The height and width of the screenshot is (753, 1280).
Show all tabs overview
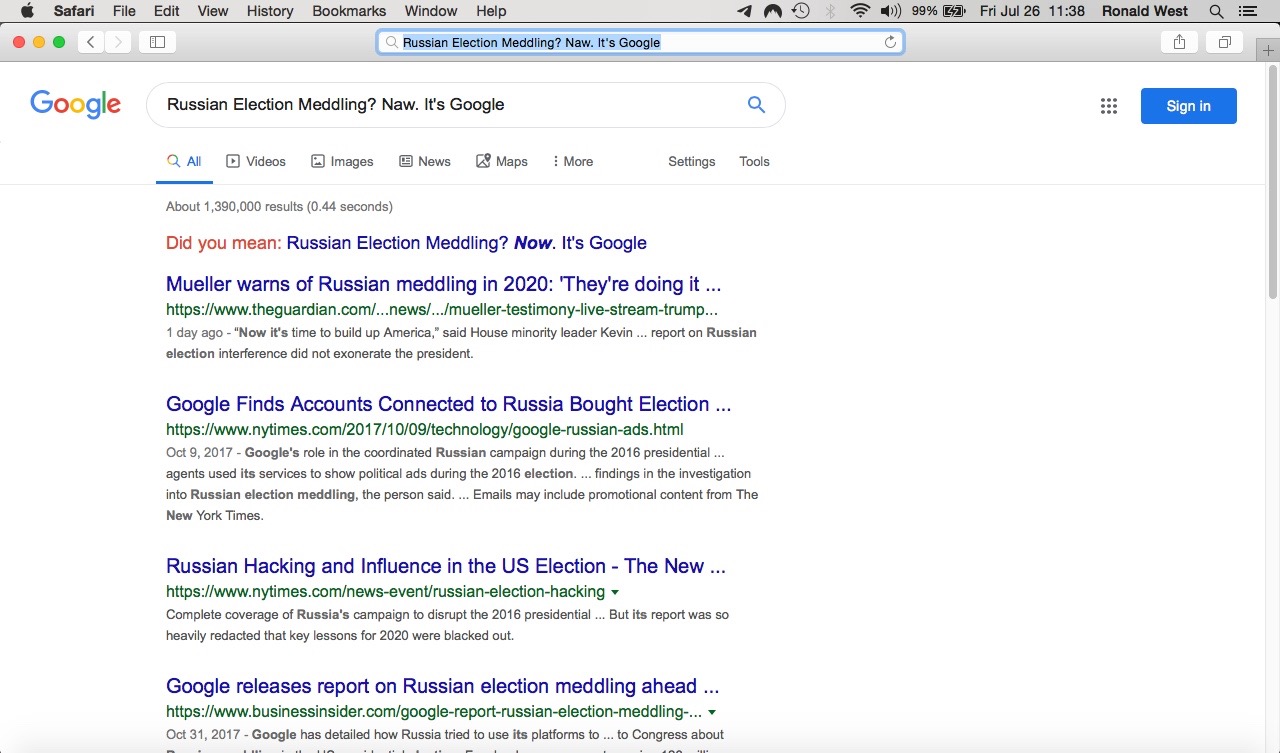pyautogui.click(x=1224, y=42)
